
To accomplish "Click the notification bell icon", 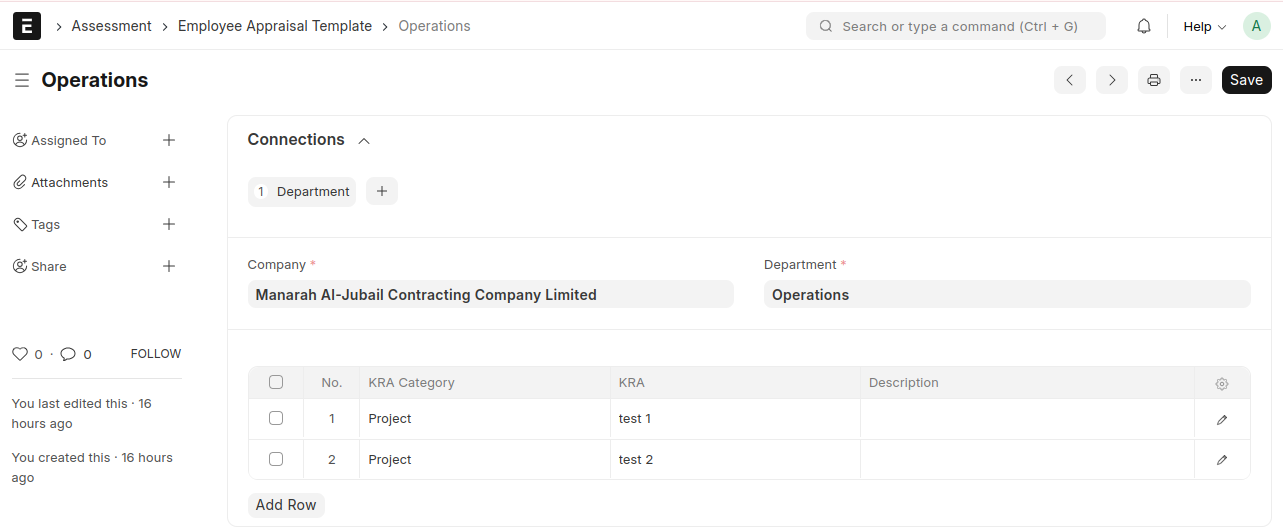I will pos(1144,27).
